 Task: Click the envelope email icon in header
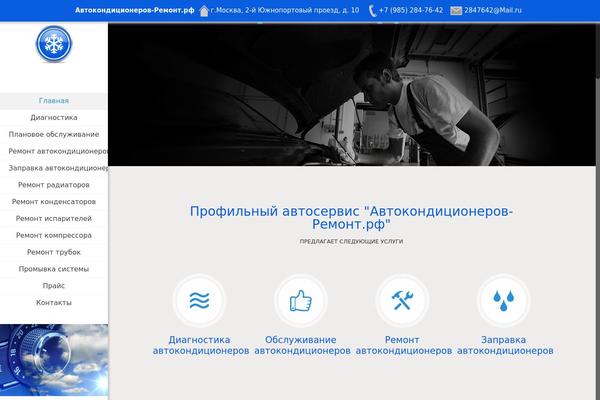coord(456,11)
